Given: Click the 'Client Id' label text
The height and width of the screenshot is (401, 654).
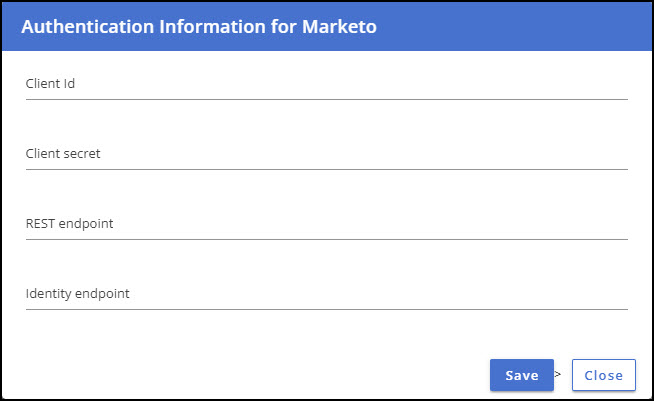Looking at the screenshot, I should tap(50, 83).
